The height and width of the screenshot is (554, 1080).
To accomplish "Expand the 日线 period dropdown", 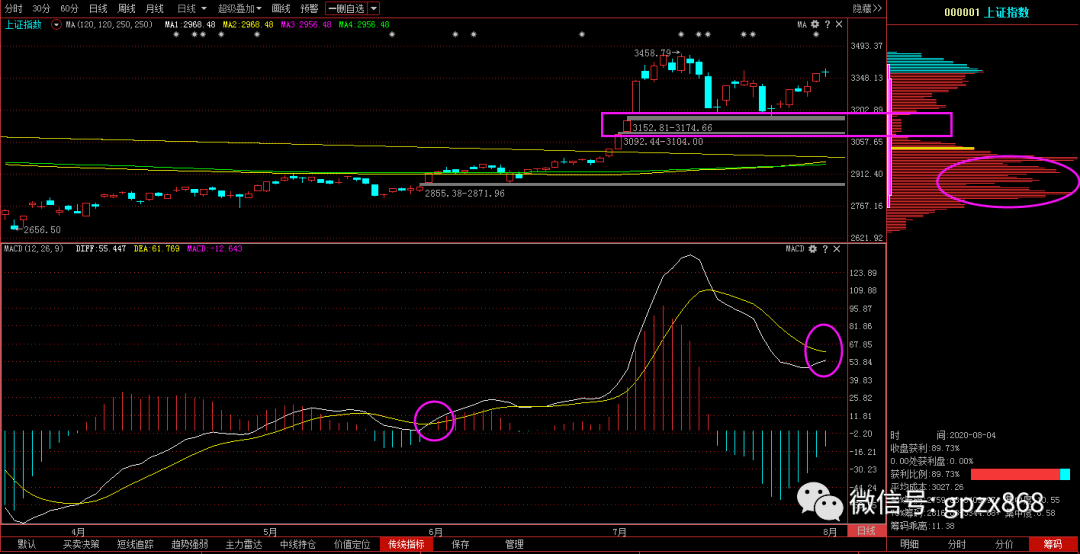I will pos(191,8).
